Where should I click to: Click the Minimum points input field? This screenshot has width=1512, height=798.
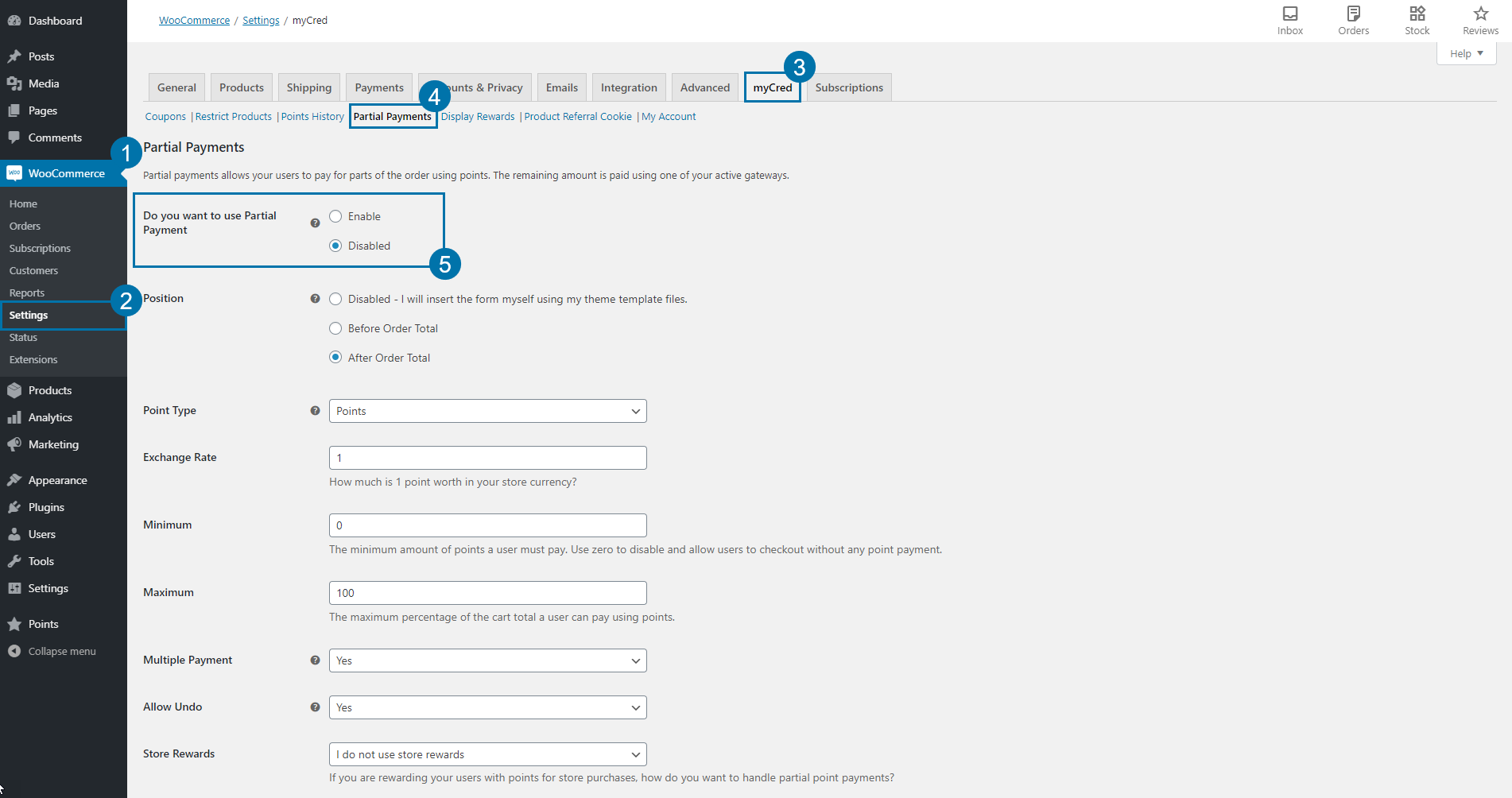point(488,525)
